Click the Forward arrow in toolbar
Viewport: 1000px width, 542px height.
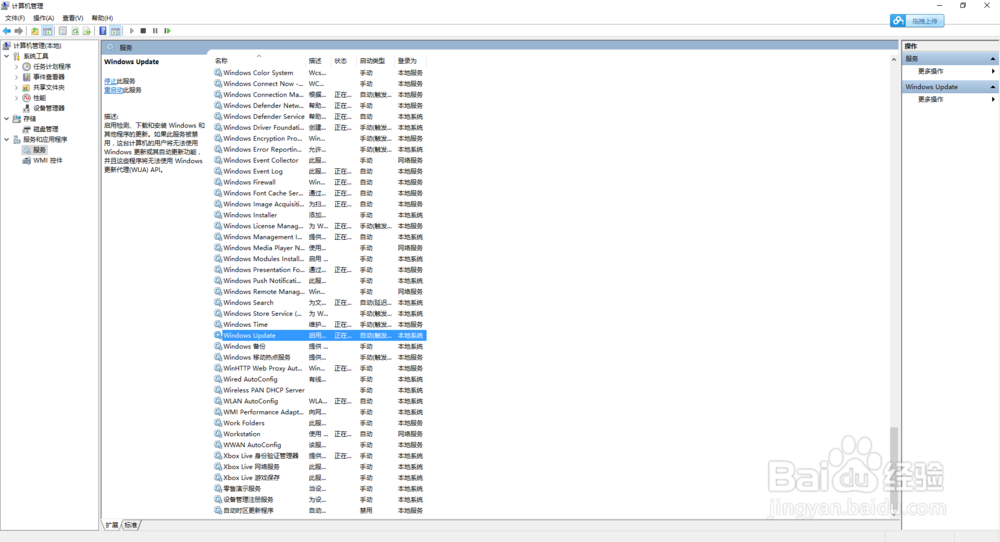click(18, 31)
